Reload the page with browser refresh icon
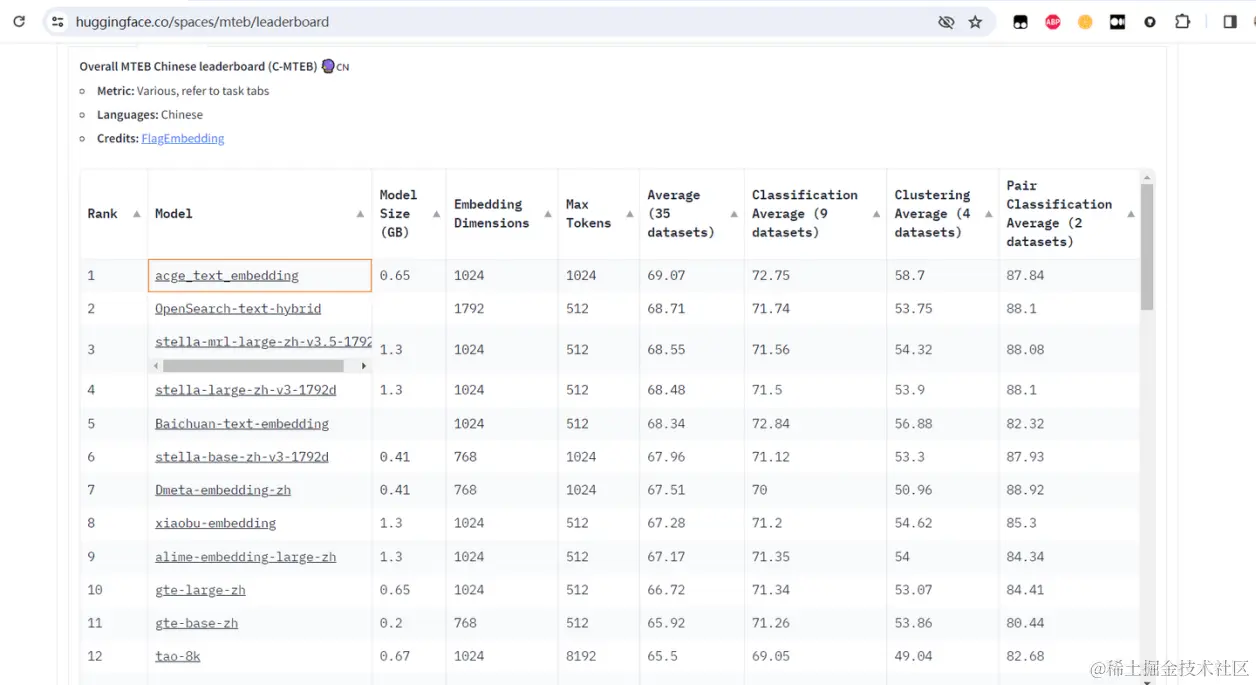1256x685 pixels. tap(19, 21)
